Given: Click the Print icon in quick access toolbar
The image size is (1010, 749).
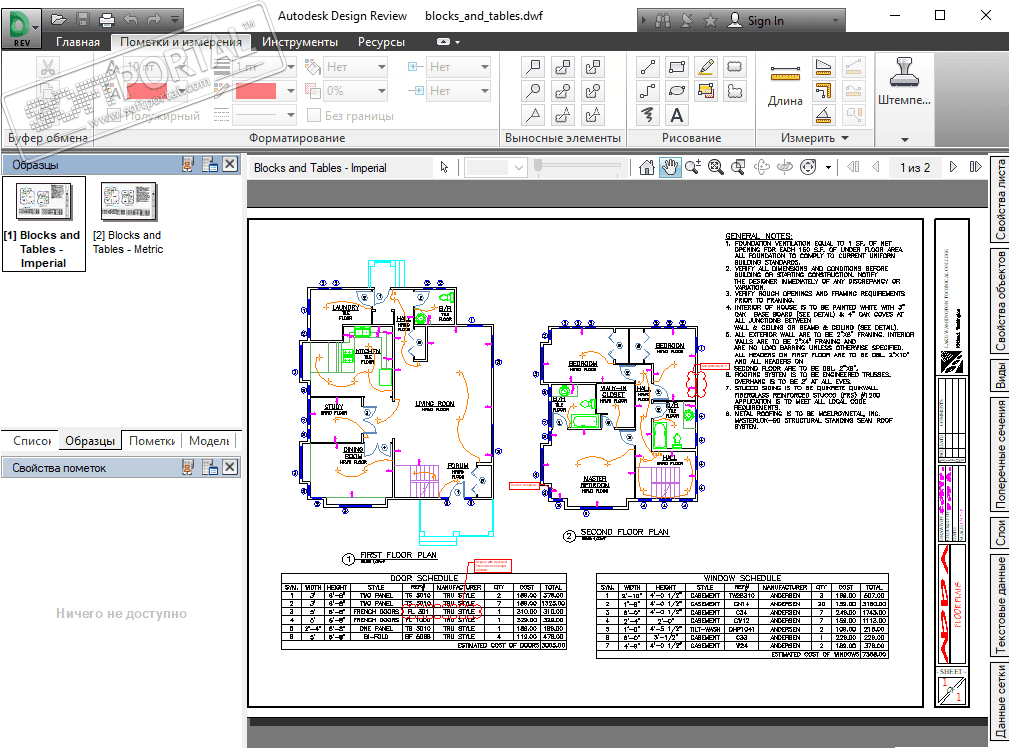Looking at the screenshot, I should coord(106,19).
